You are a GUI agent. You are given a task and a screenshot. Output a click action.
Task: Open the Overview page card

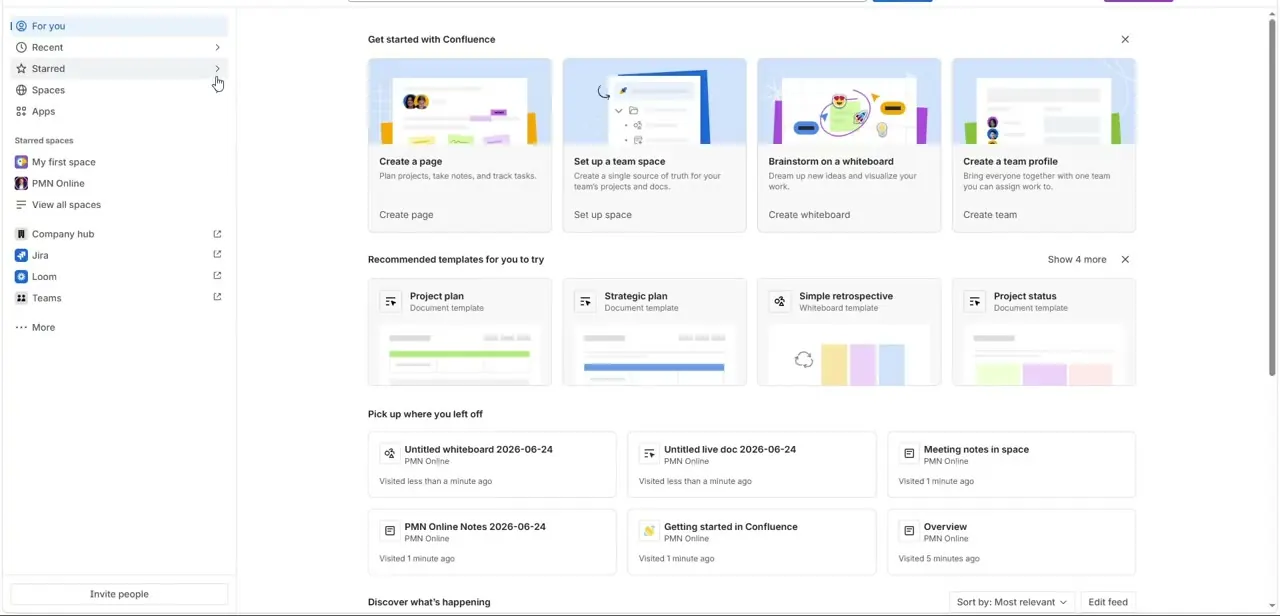click(x=1011, y=542)
